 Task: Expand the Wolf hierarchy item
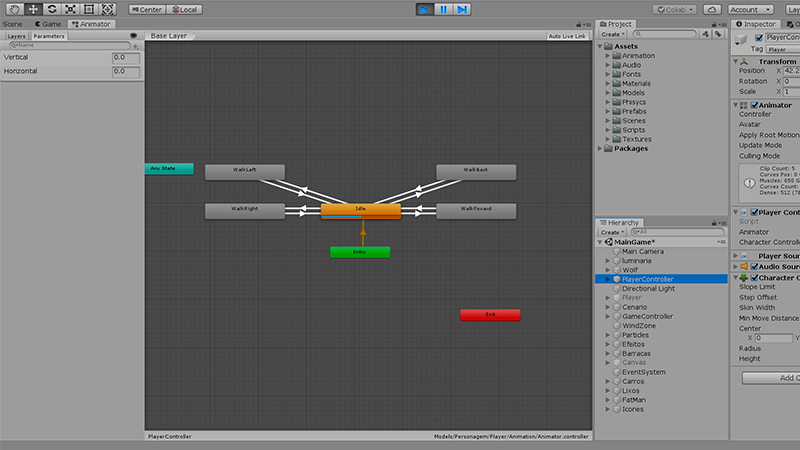coord(608,270)
